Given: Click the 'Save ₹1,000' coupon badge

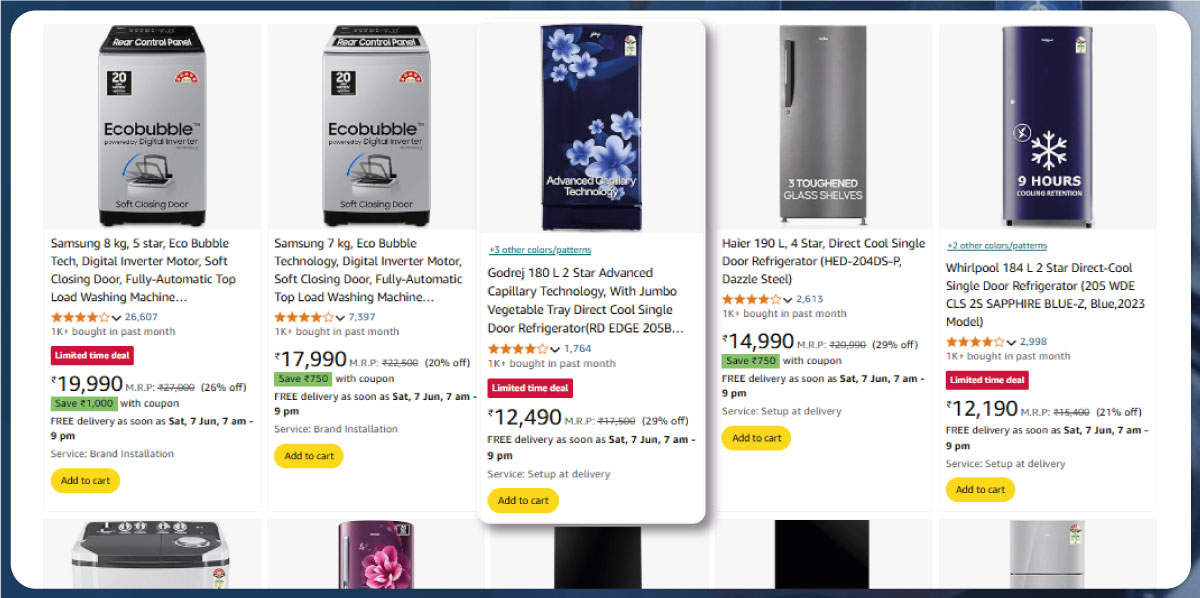Looking at the screenshot, I should [83, 403].
